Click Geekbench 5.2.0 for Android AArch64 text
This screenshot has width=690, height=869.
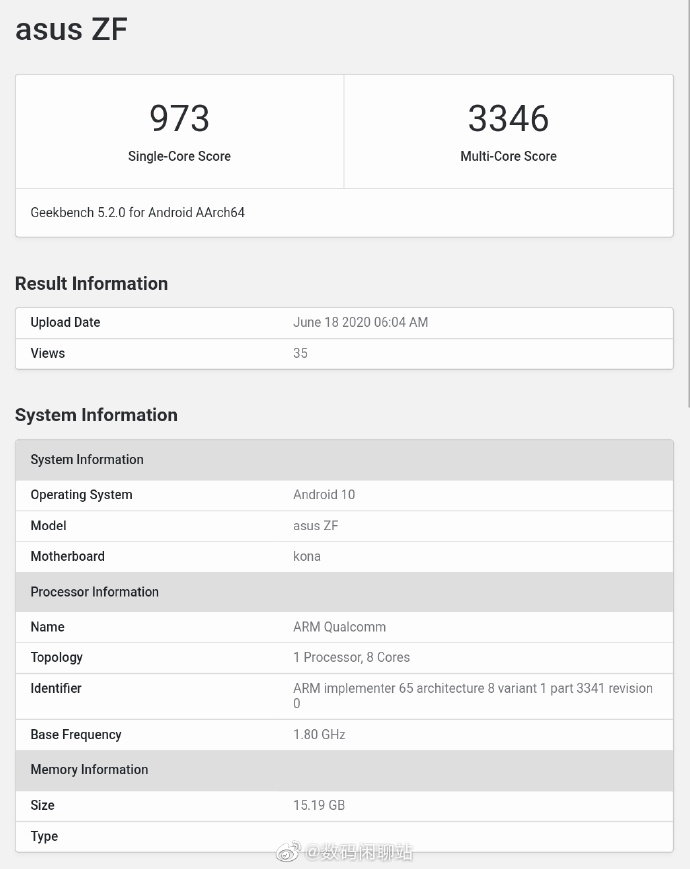point(138,213)
